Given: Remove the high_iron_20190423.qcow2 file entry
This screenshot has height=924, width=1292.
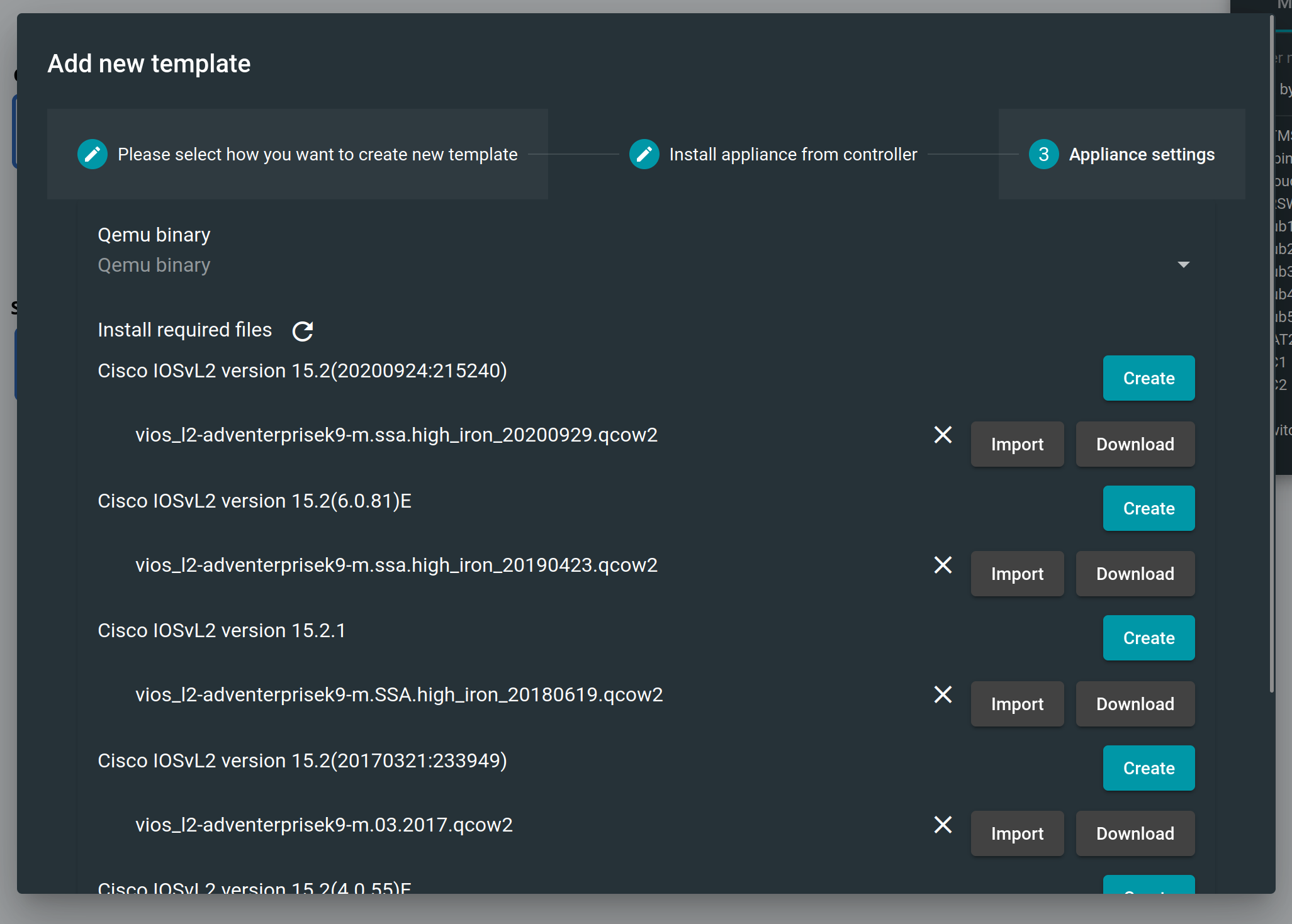Looking at the screenshot, I should pyautogui.click(x=942, y=565).
